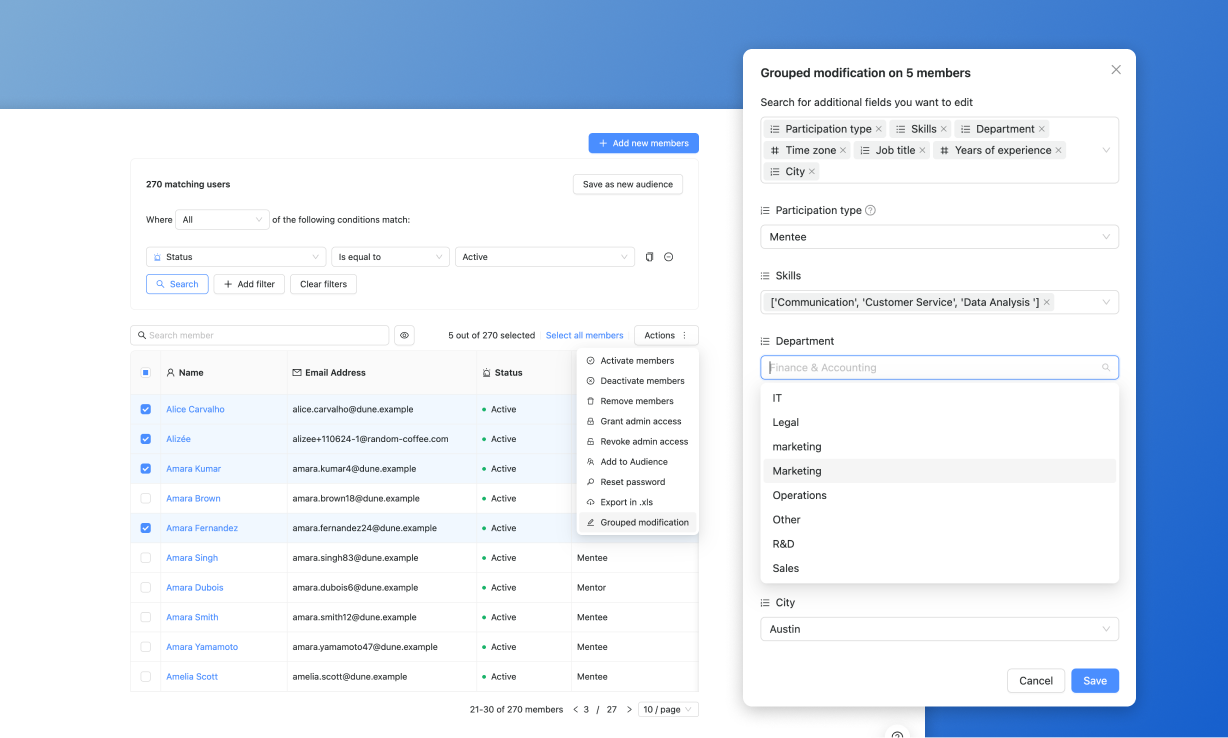Open the 10 / page size dropdown
This screenshot has width=1228, height=738.
[x=668, y=710]
